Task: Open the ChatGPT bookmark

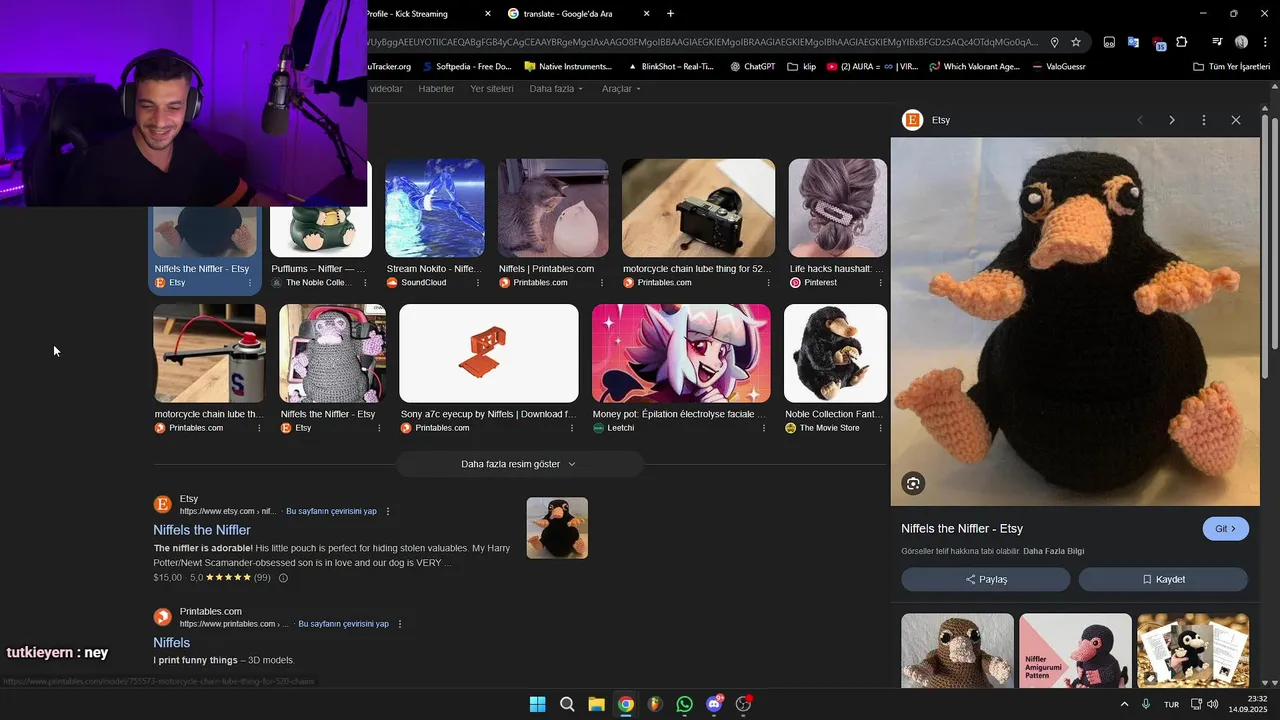Action: point(752,67)
